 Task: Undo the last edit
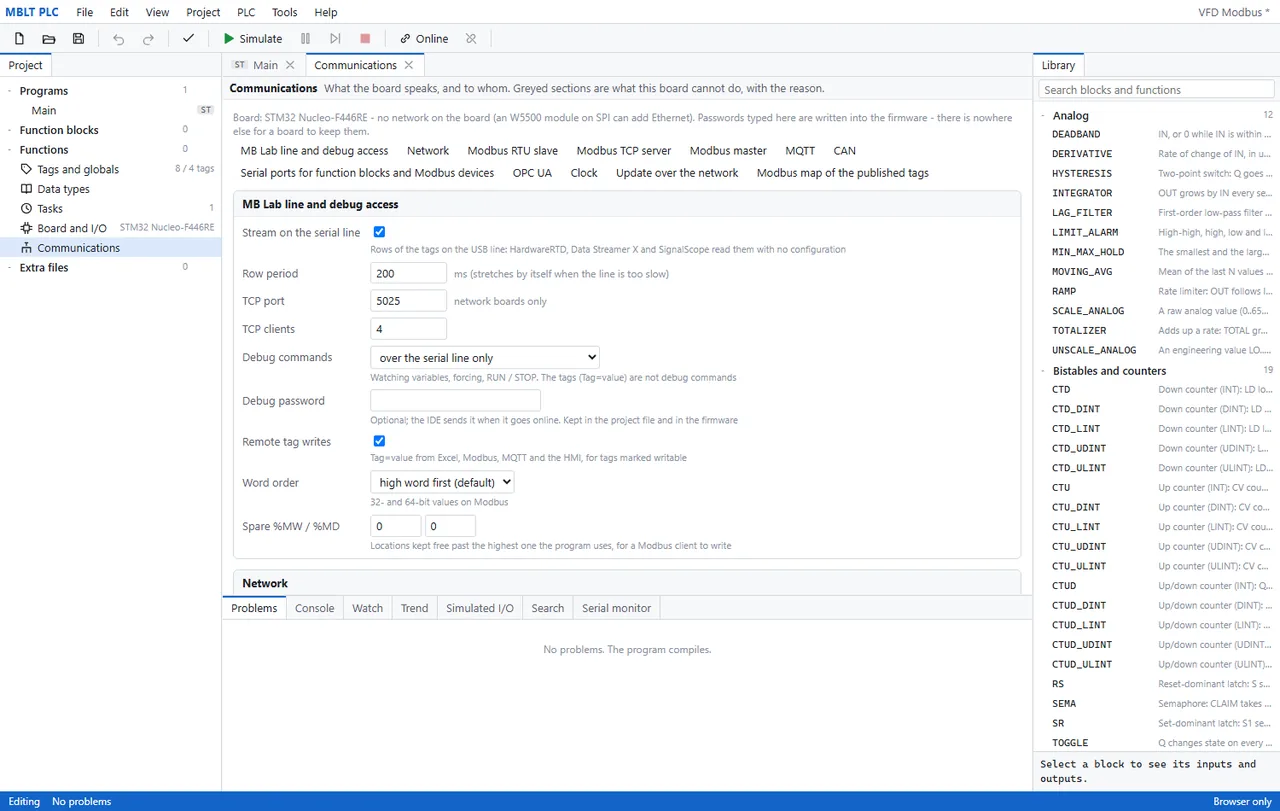coord(119,39)
